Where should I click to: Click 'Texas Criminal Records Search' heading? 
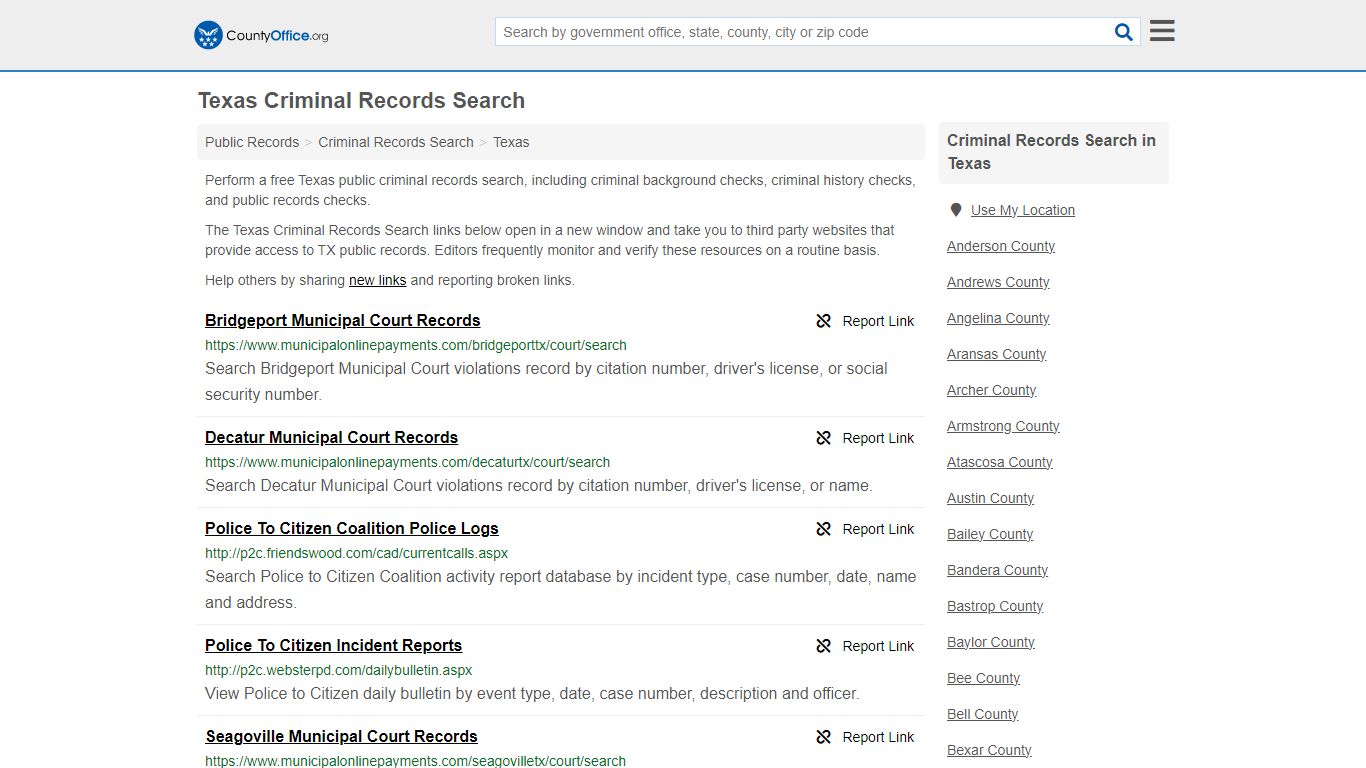pyautogui.click(x=361, y=101)
